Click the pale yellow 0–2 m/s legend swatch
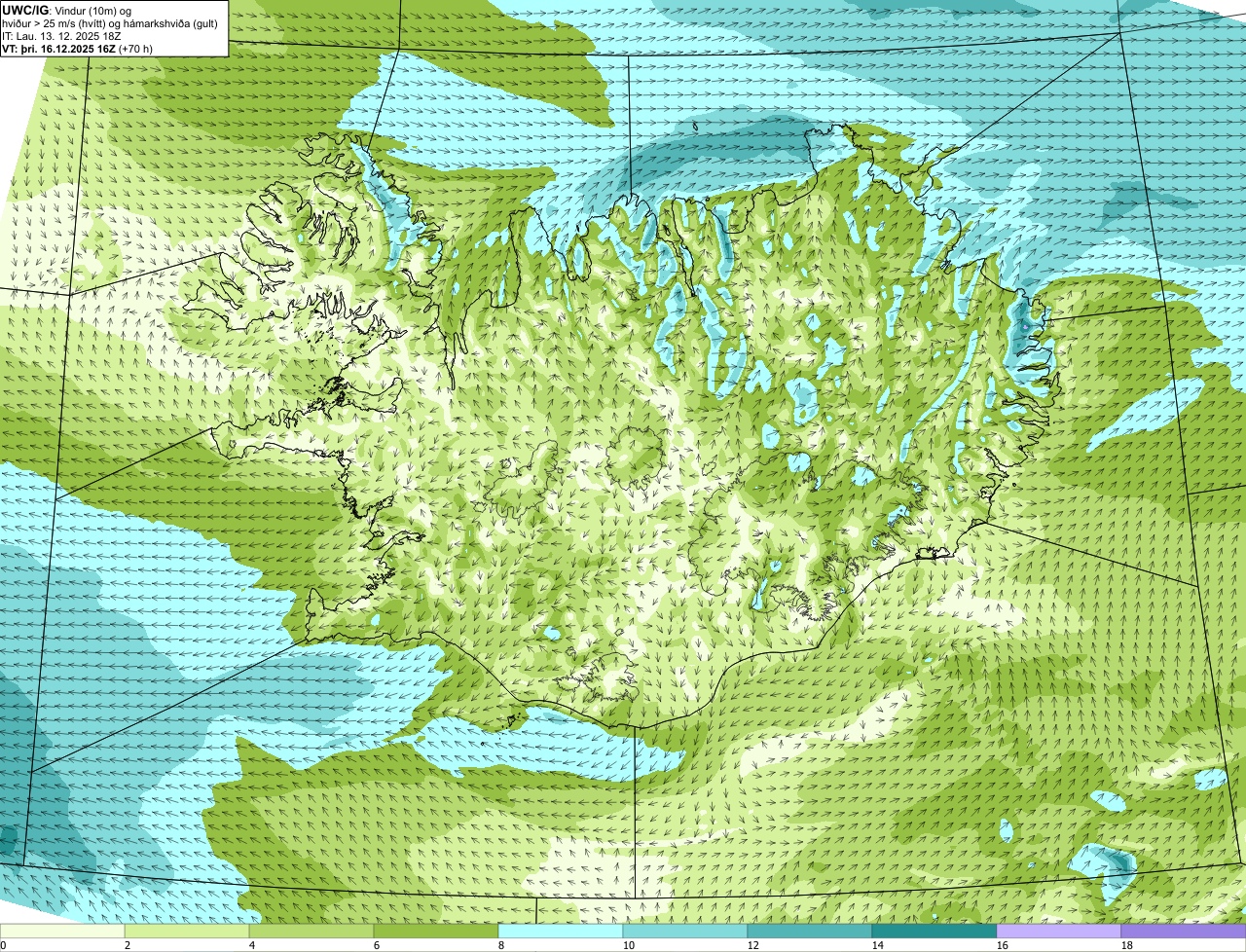The width and height of the screenshot is (1246, 952). [62, 932]
